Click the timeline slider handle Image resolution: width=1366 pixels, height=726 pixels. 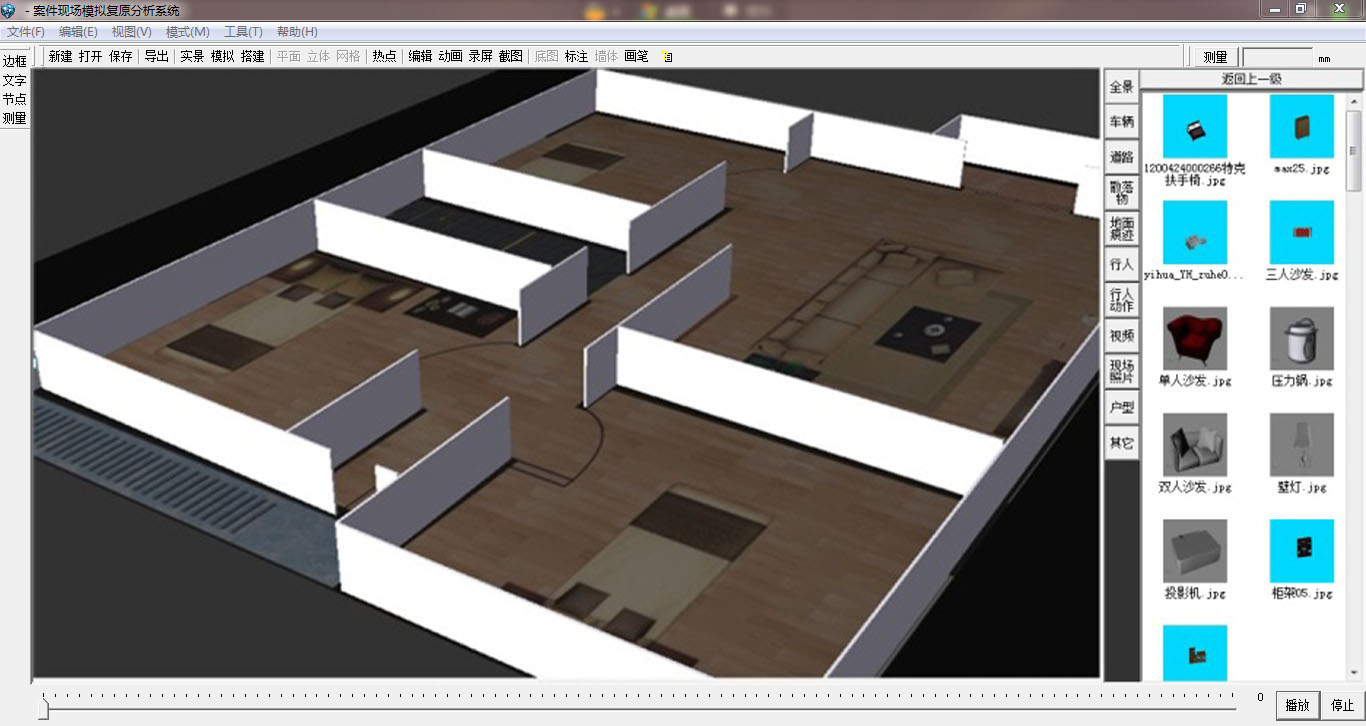click(43, 708)
